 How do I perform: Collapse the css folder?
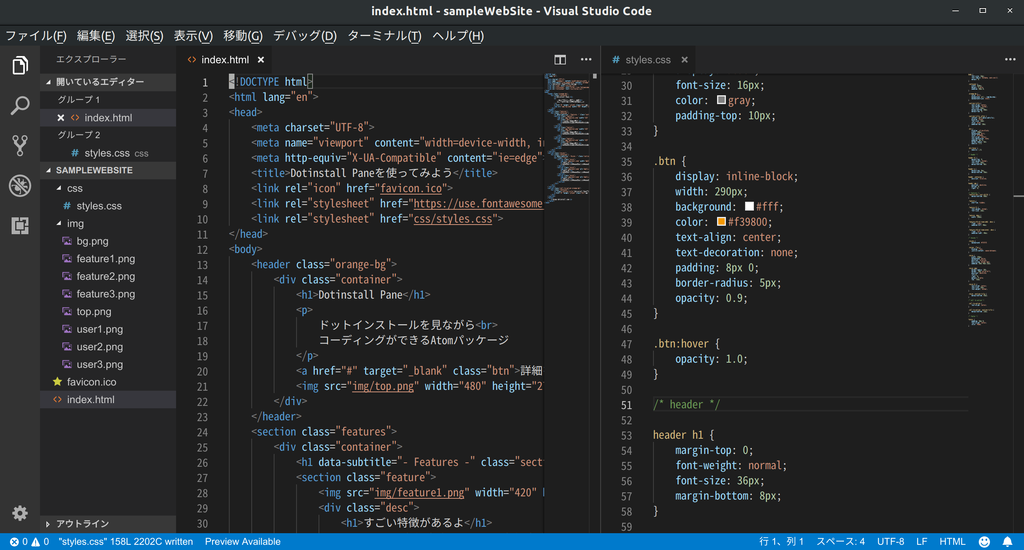coord(59,188)
